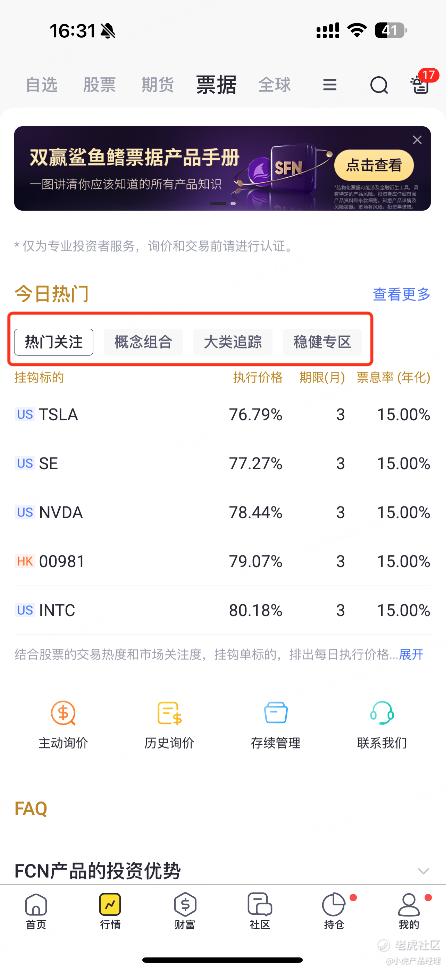Select the 大类追踪 filter chip
448x971 pixels.
pos(233,342)
